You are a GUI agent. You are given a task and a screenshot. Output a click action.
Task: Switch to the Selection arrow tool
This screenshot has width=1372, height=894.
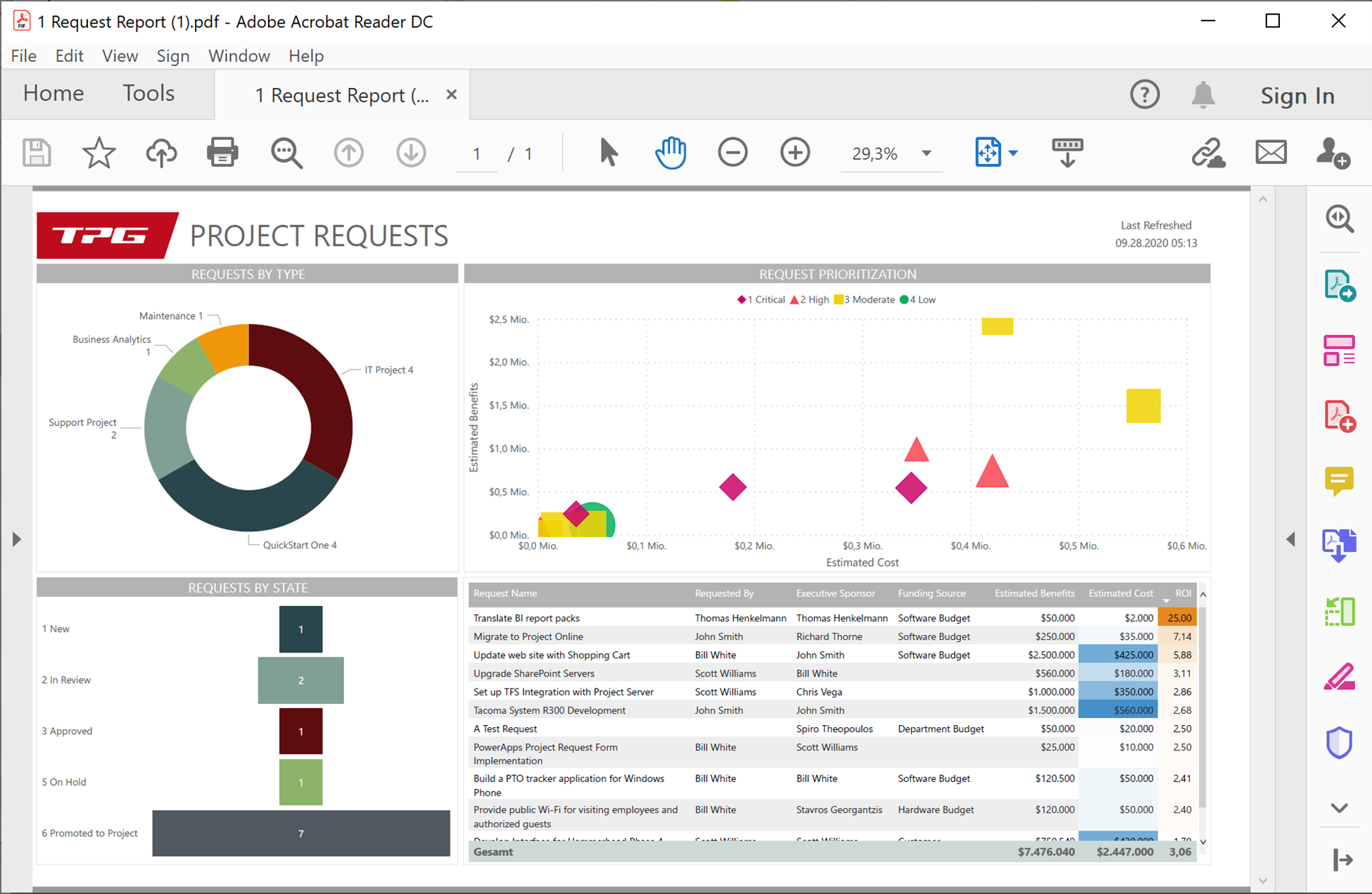(x=608, y=153)
